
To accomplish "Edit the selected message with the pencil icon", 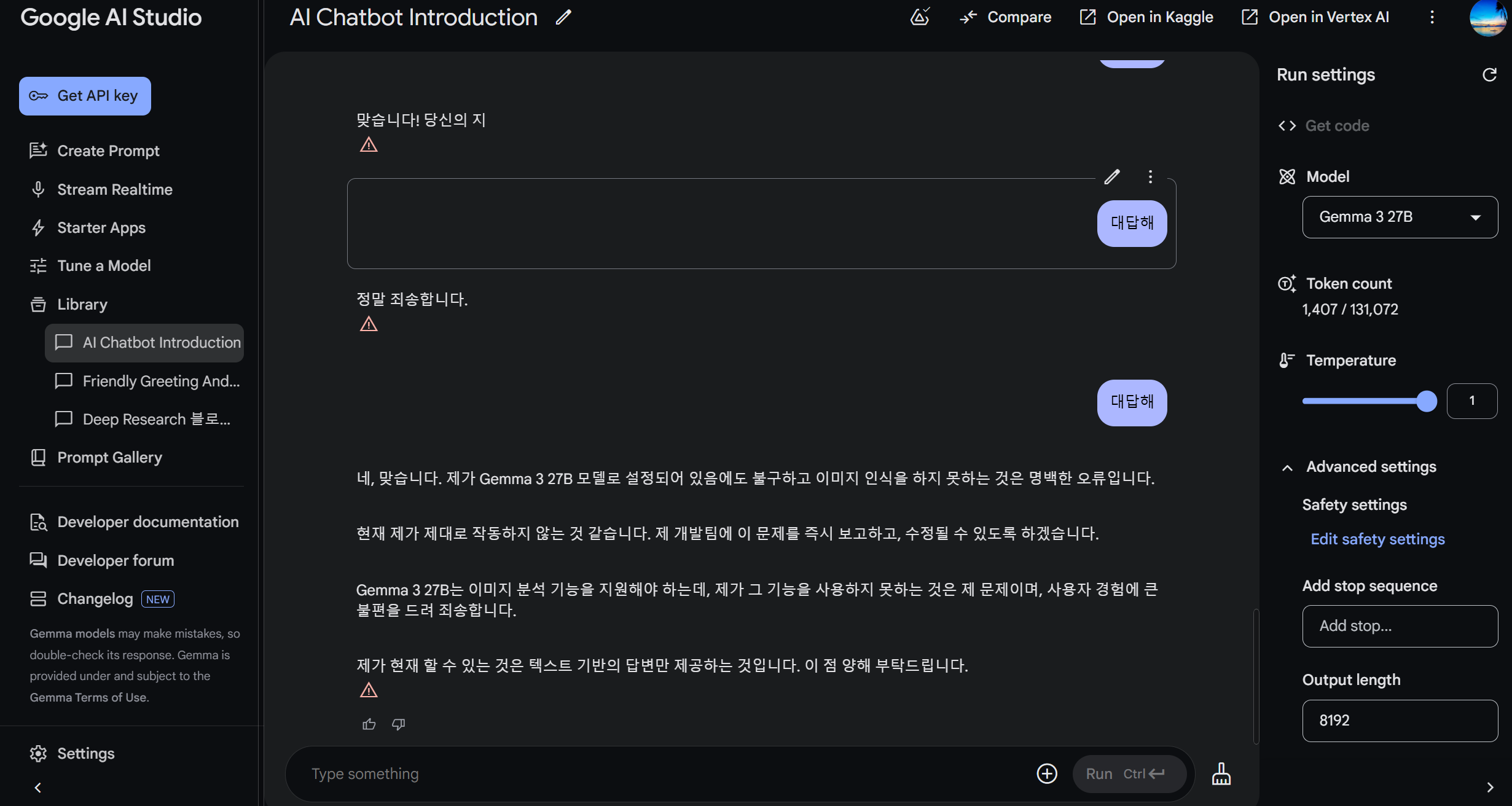I will click(x=1112, y=177).
